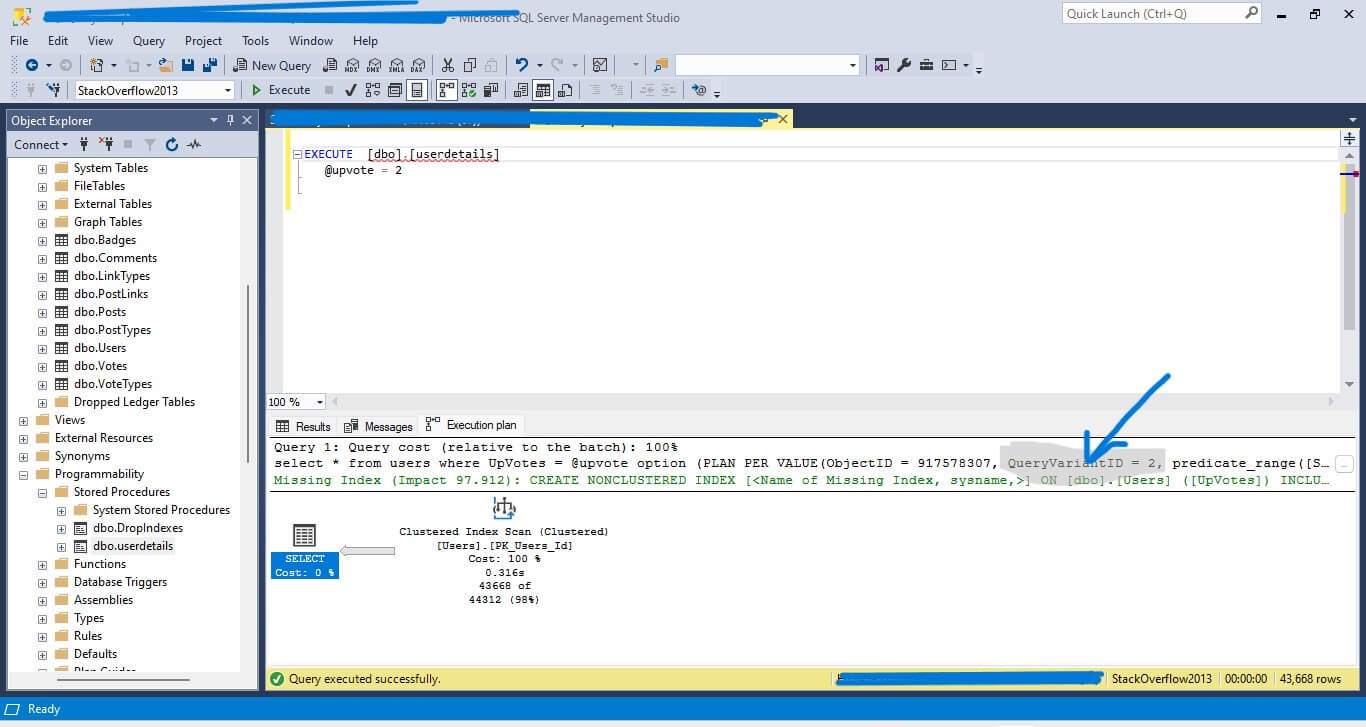
Task: Click the Save All icon
Action: (x=210, y=65)
